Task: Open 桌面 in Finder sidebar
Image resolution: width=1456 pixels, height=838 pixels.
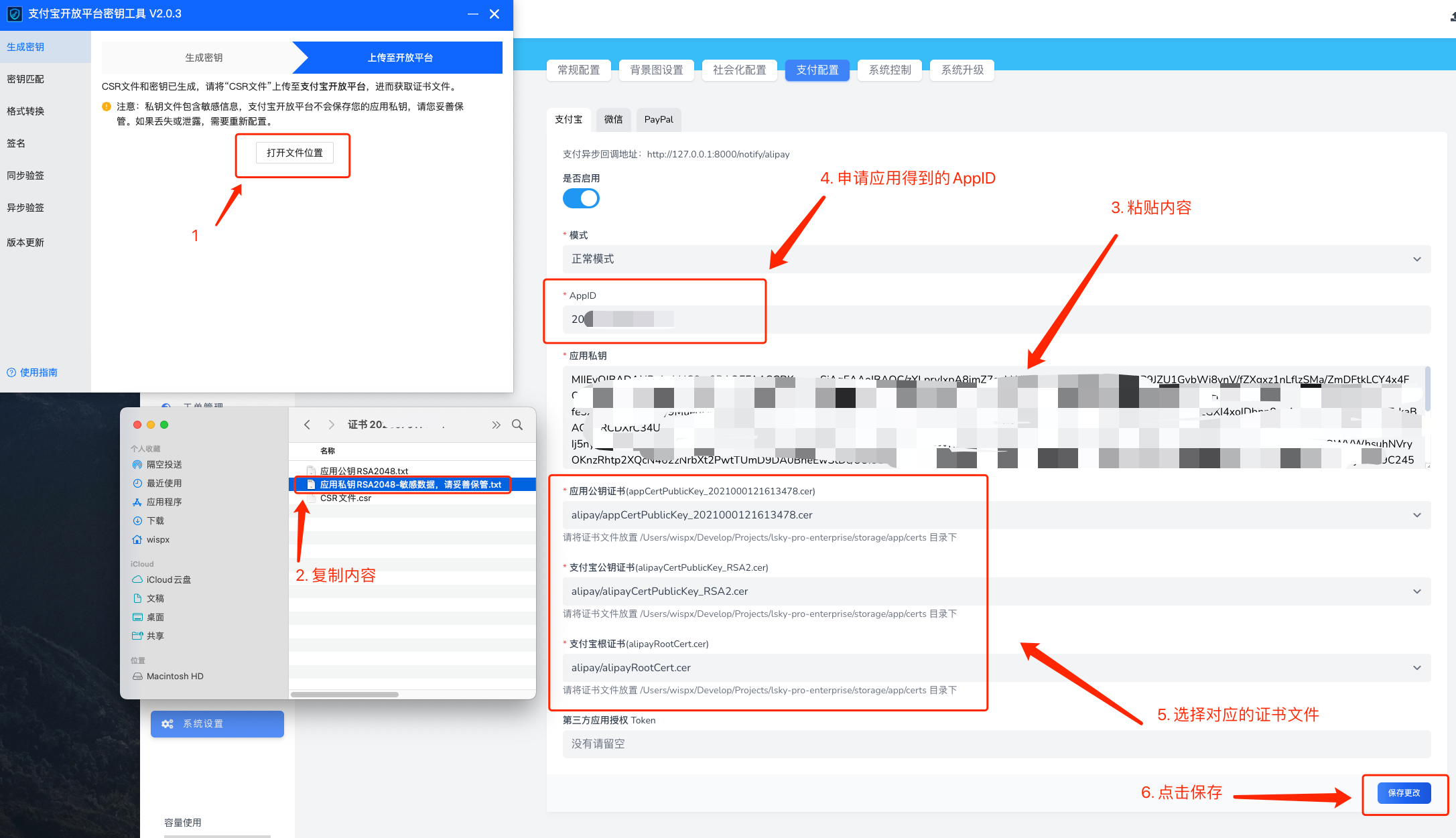Action: pyautogui.click(x=149, y=617)
